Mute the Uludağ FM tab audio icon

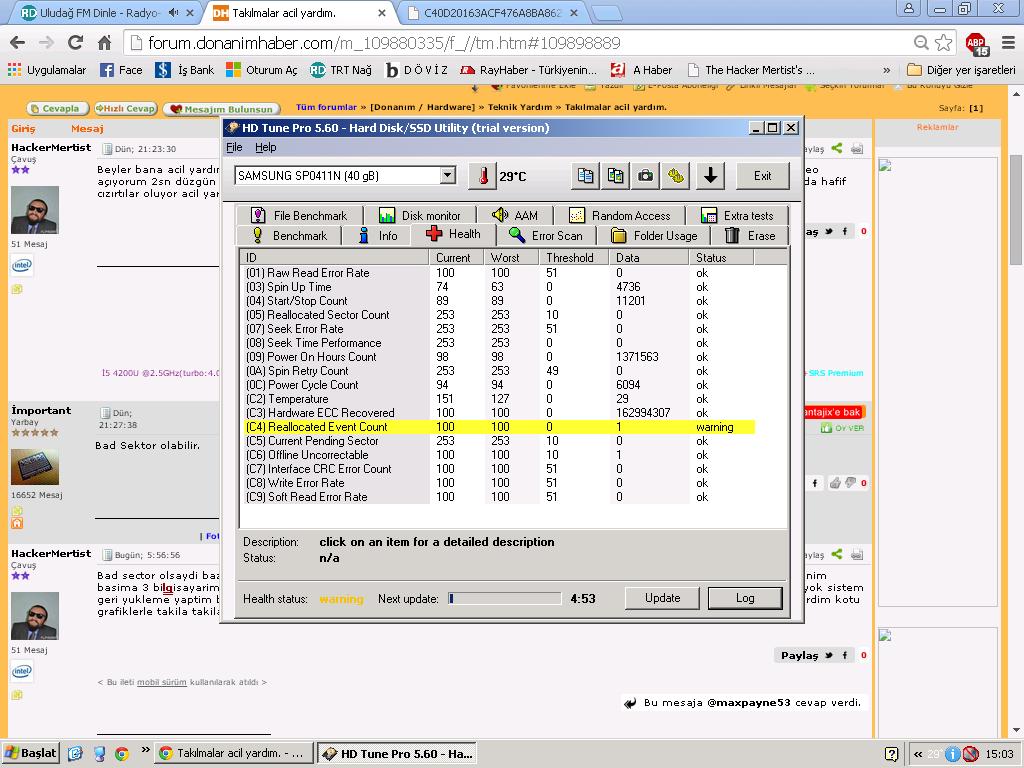click(174, 12)
